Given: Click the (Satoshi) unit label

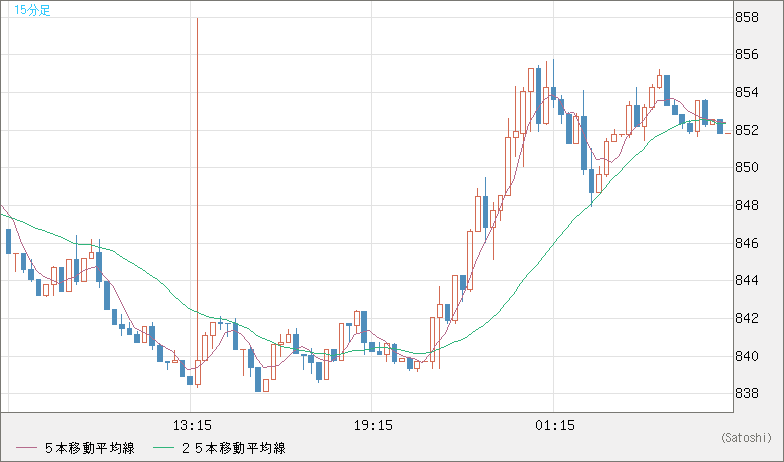Looking at the screenshot, I should click(x=746, y=438).
